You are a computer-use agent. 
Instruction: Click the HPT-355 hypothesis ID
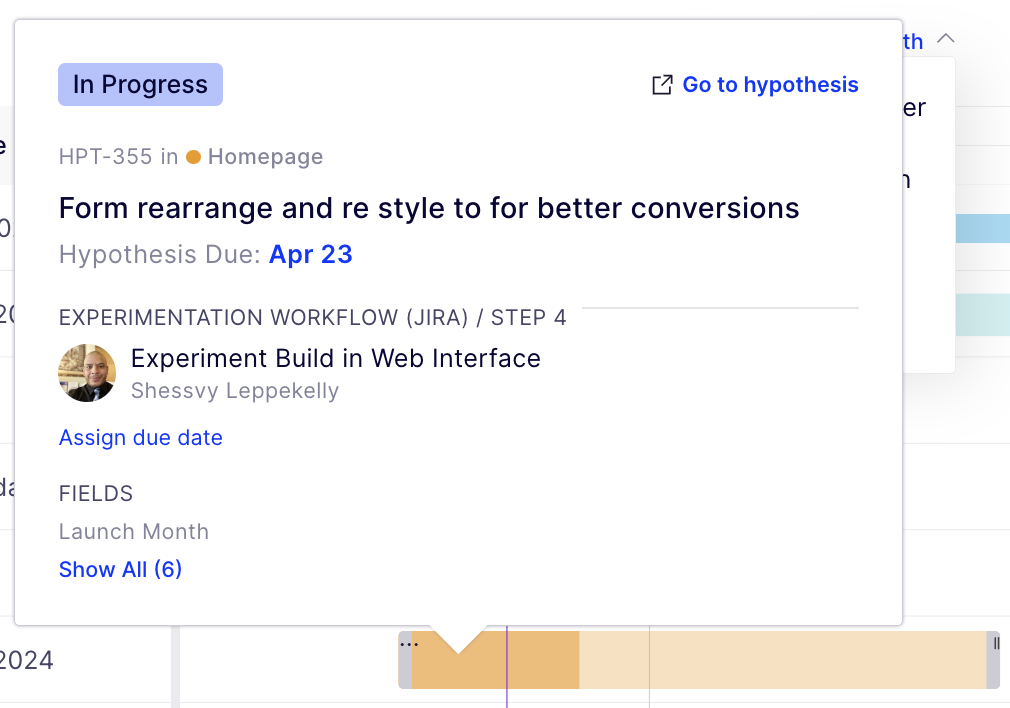(x=106, y=157)
